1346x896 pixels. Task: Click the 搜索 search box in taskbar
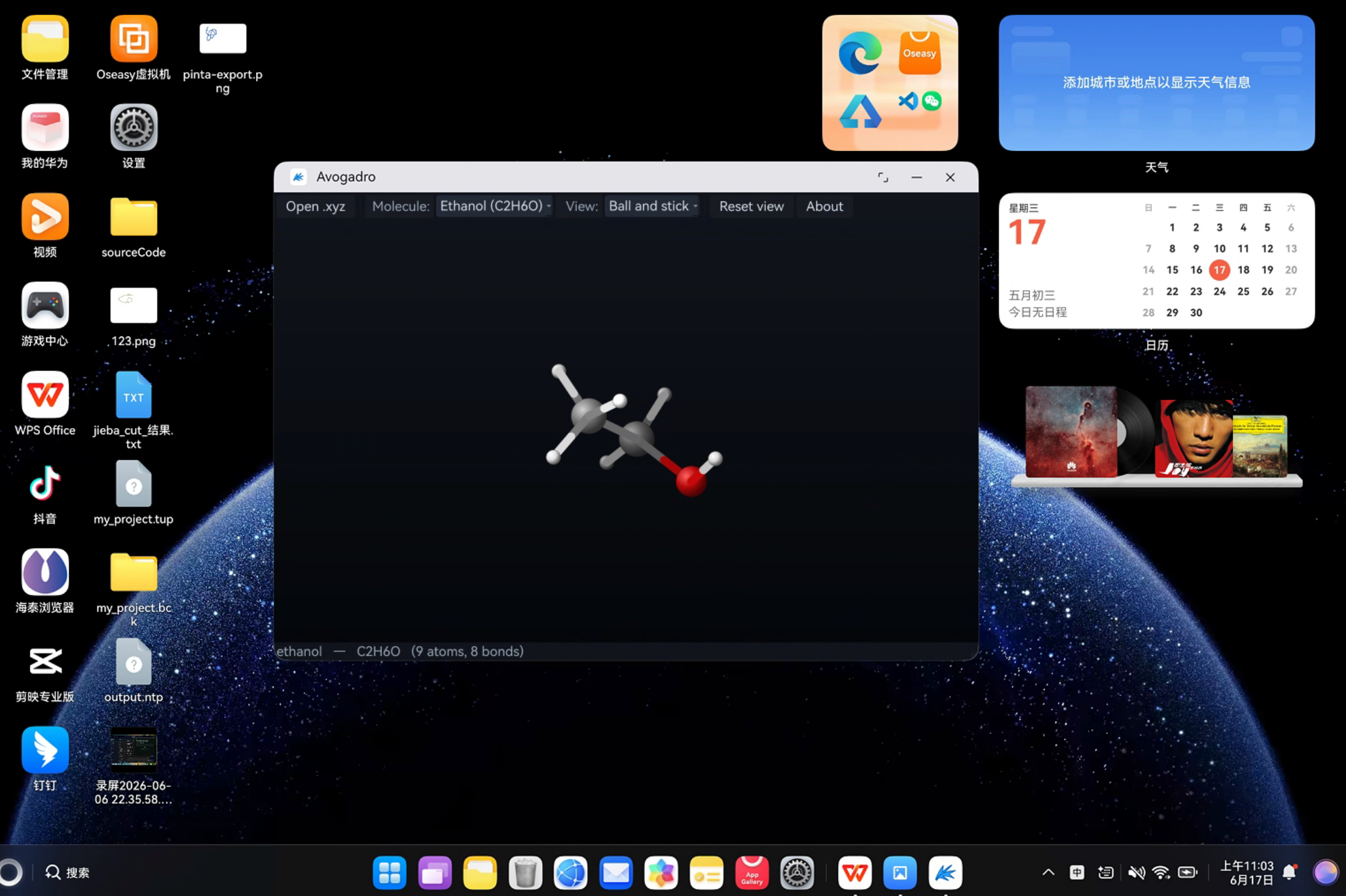coord(67,872)
